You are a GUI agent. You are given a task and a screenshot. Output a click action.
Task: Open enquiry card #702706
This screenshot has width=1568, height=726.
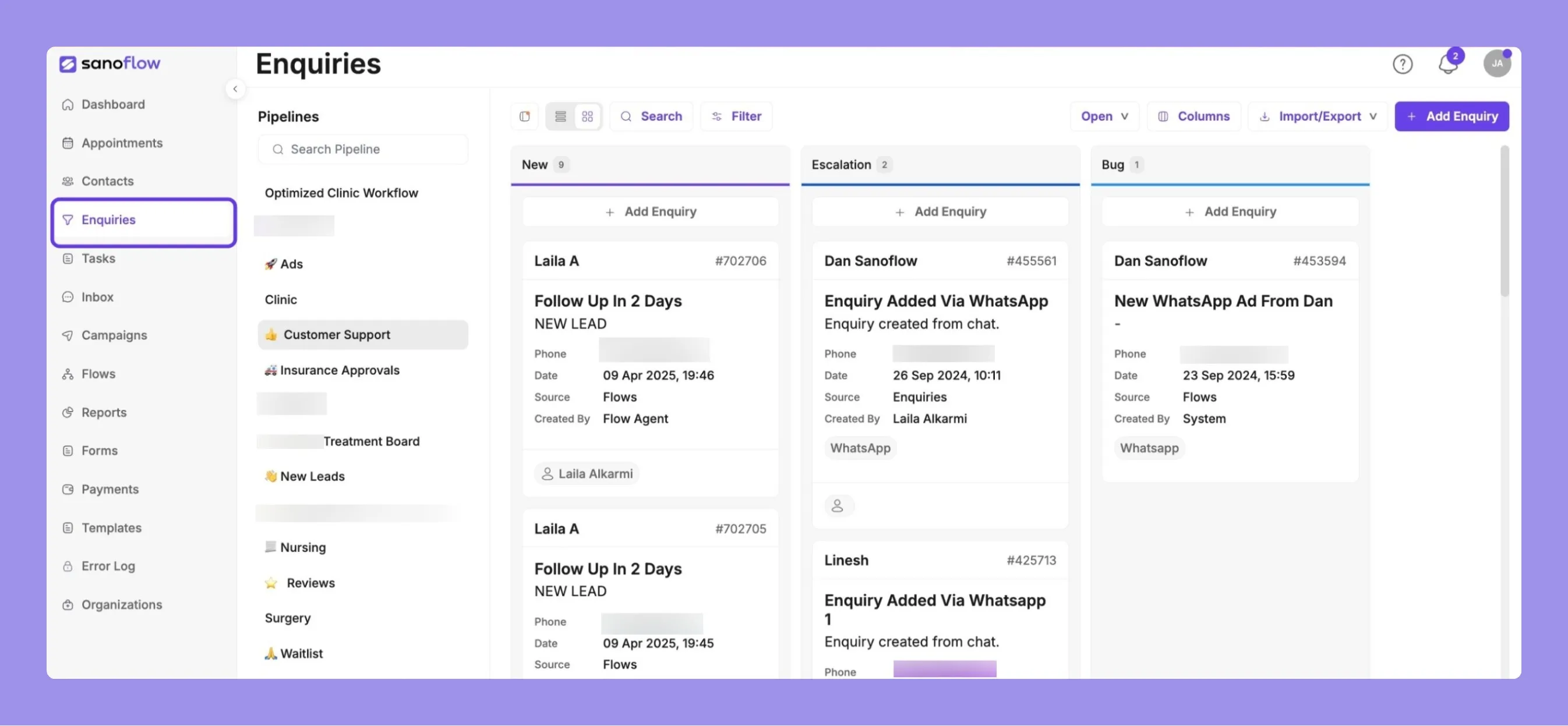[x=650, y=369]
